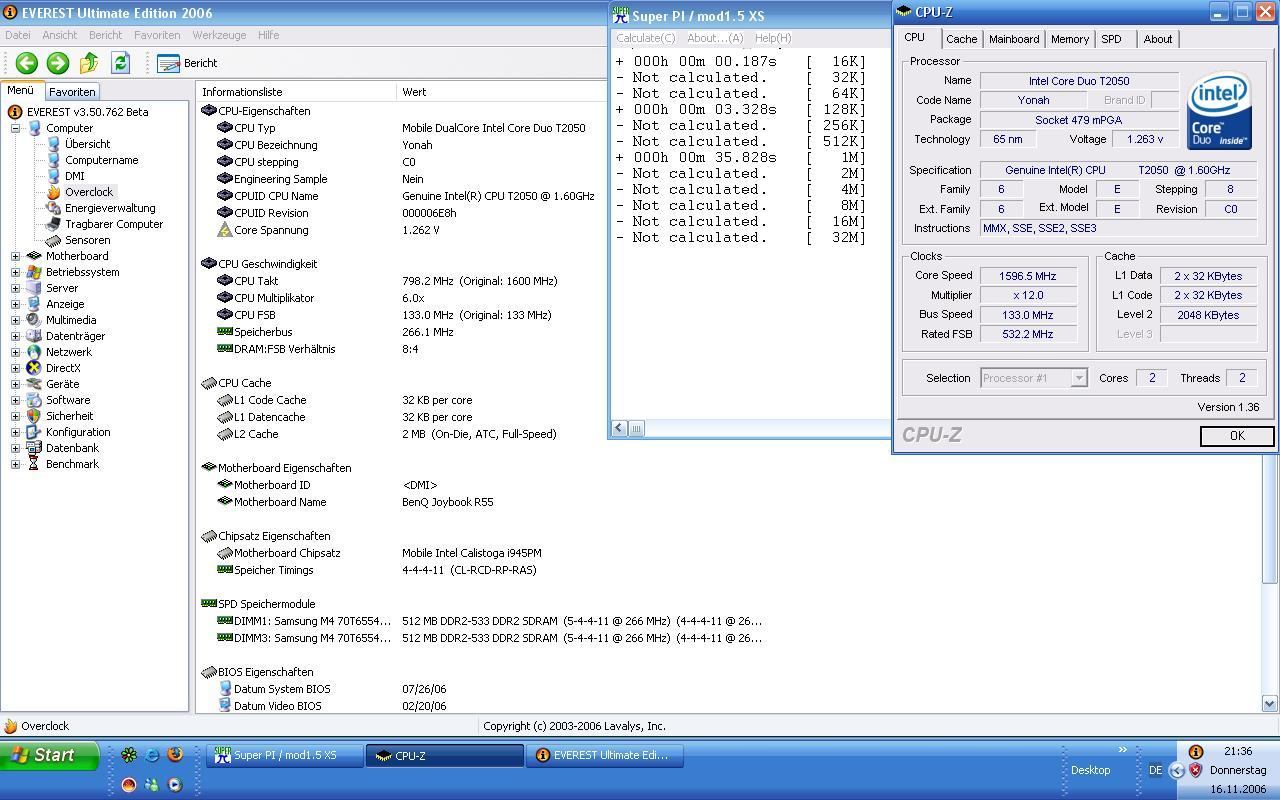Click Firefox icon in quick launch
This screenshot has height=800, width=1280.
pyautogui.click(x=175, y=755)
